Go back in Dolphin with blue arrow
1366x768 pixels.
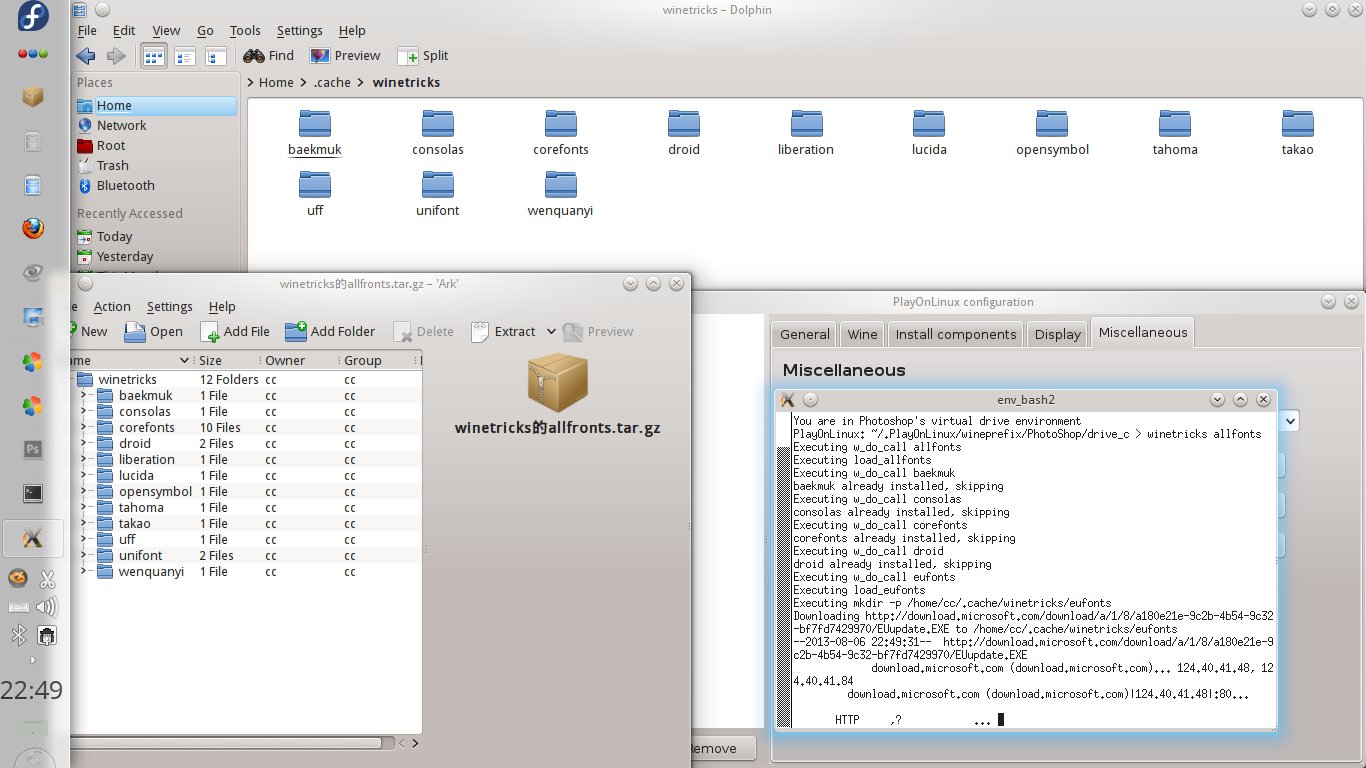[86, 56]
